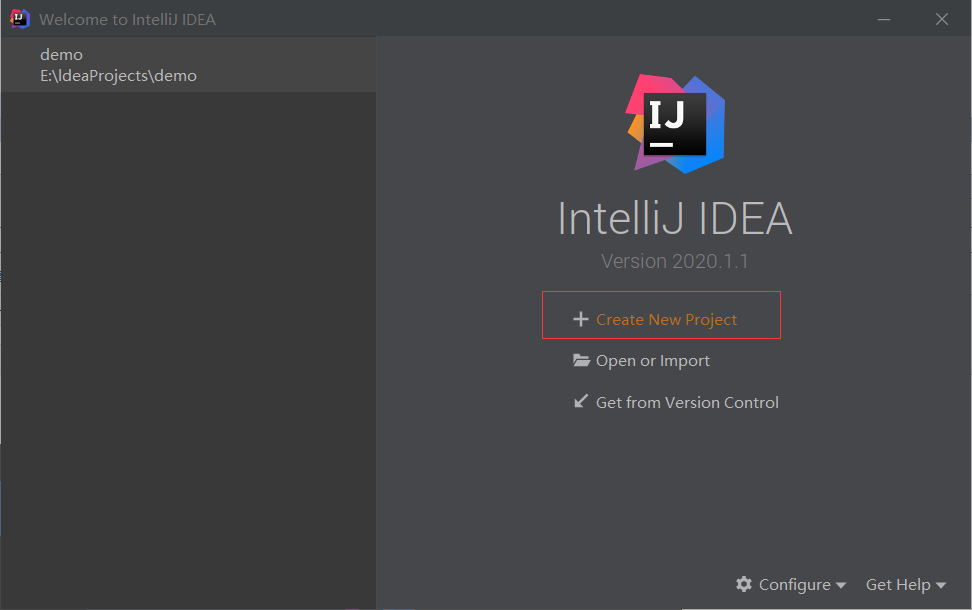Open the Configure menu label
The image size is (972, 610).
[794, 585]
